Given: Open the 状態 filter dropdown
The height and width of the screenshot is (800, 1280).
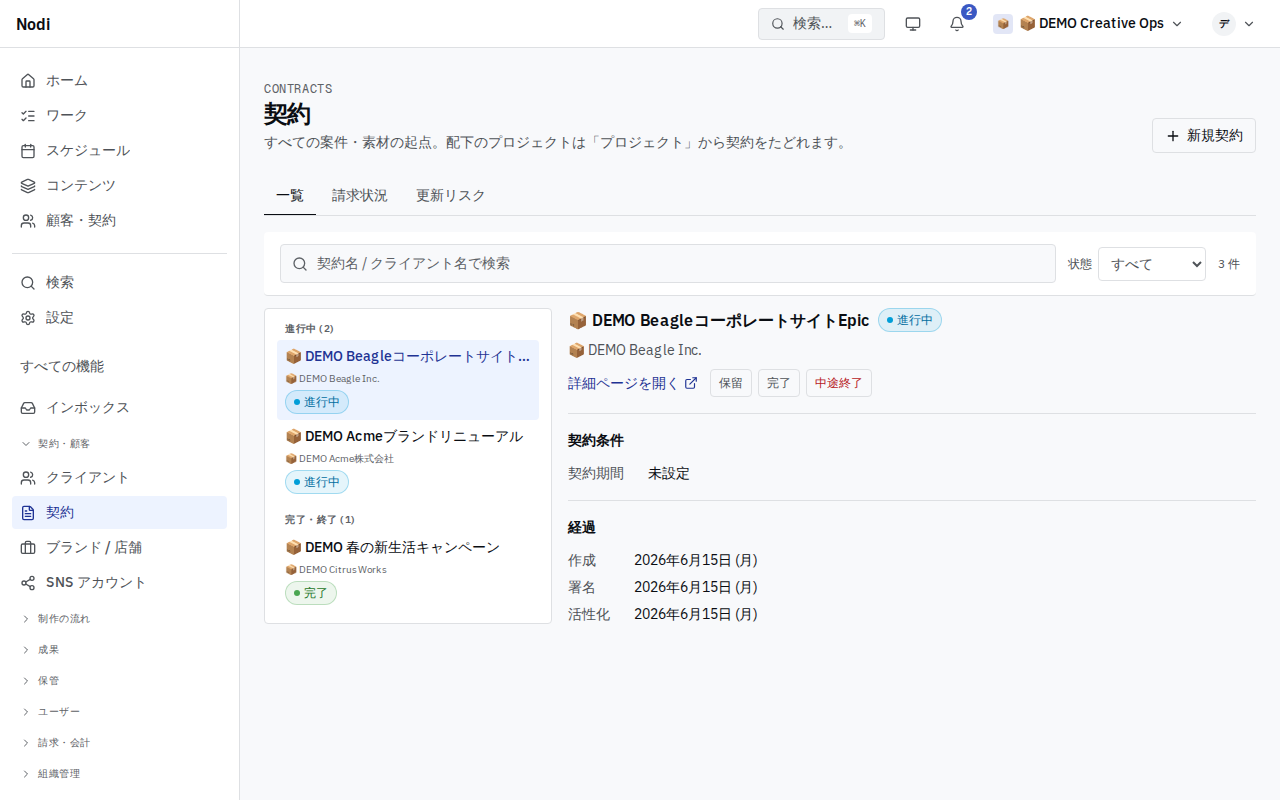Looking at the screenshot, I should (1152, 264).
